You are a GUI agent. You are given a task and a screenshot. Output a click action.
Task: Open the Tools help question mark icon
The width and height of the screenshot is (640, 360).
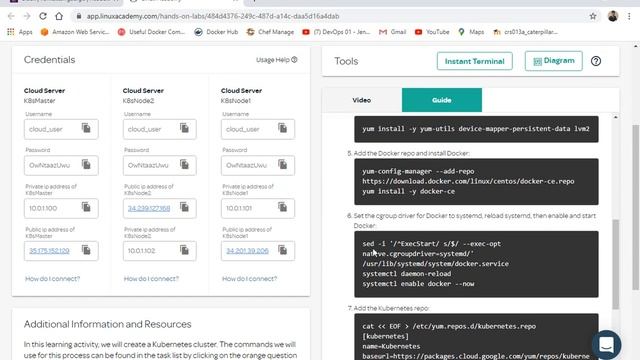(x=596, y=61)
